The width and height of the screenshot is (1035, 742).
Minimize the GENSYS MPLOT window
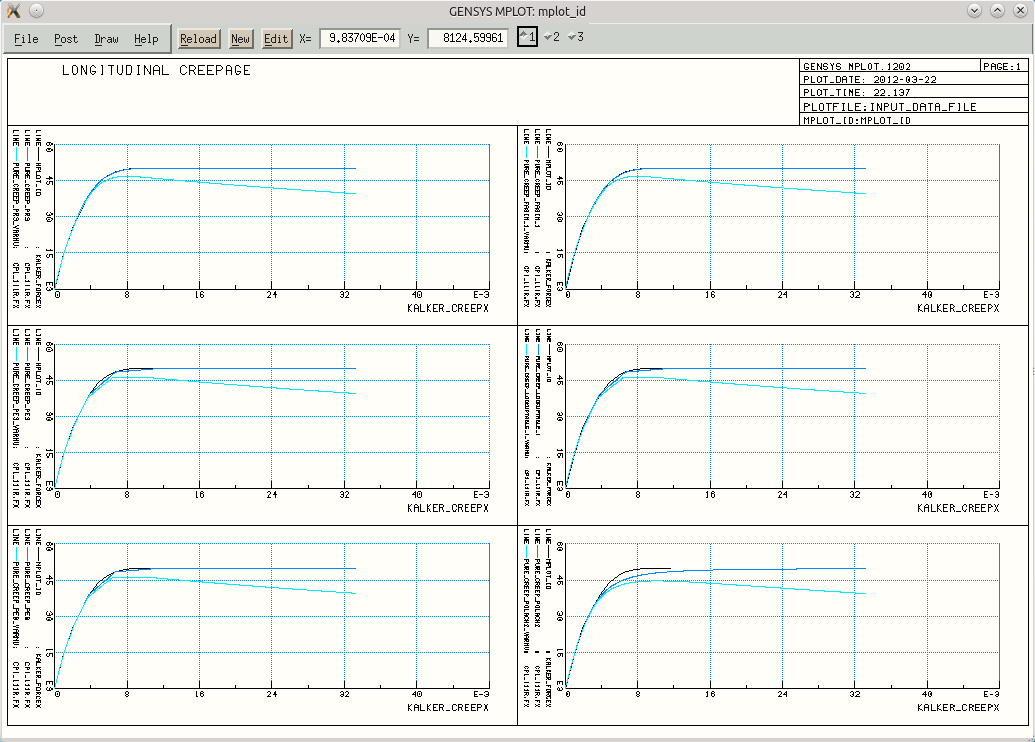[x=974, y=11]
